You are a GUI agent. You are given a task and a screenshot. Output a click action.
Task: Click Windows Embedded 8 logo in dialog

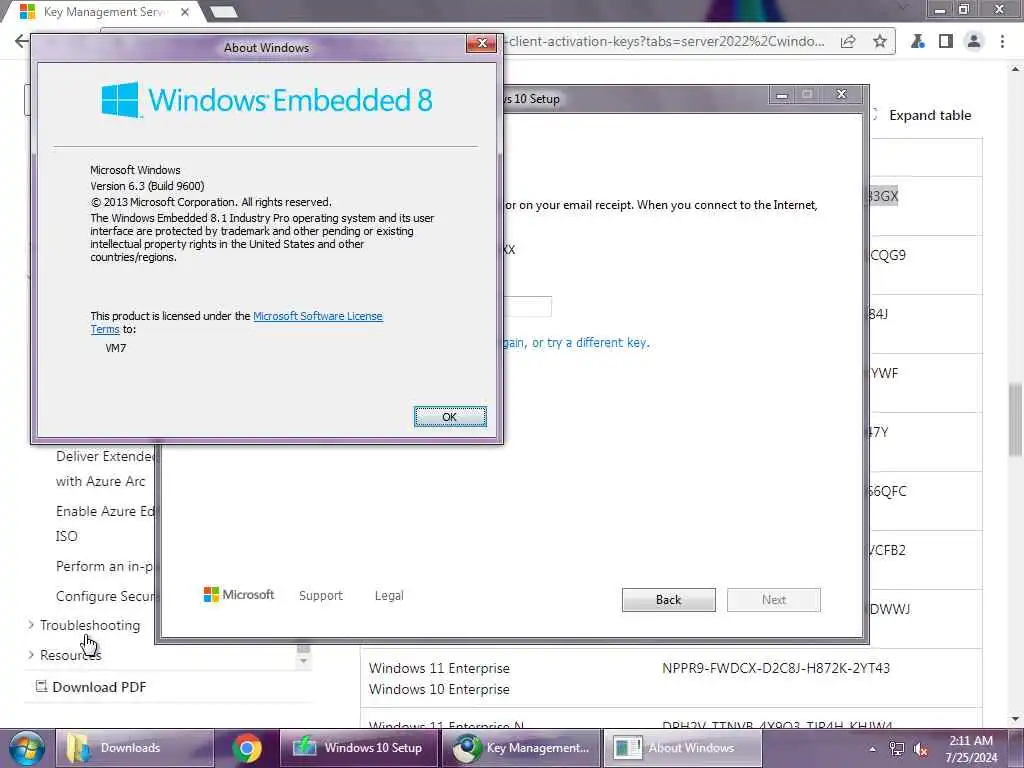point(266,100)
